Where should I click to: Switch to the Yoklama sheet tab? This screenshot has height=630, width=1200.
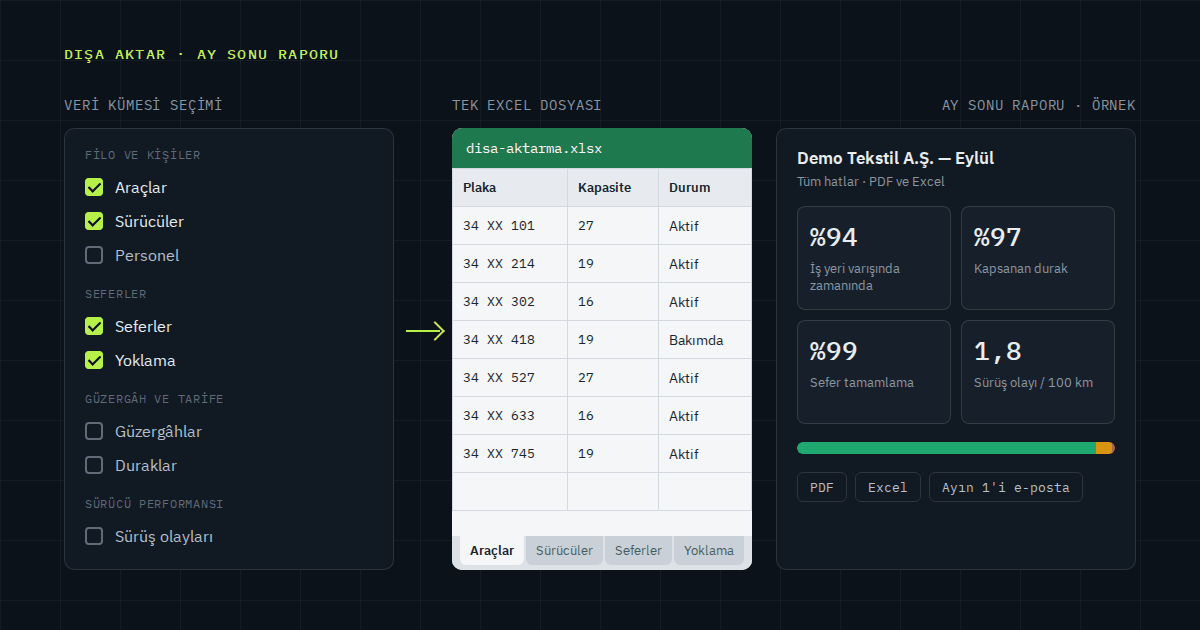click(x=709, y=551)
